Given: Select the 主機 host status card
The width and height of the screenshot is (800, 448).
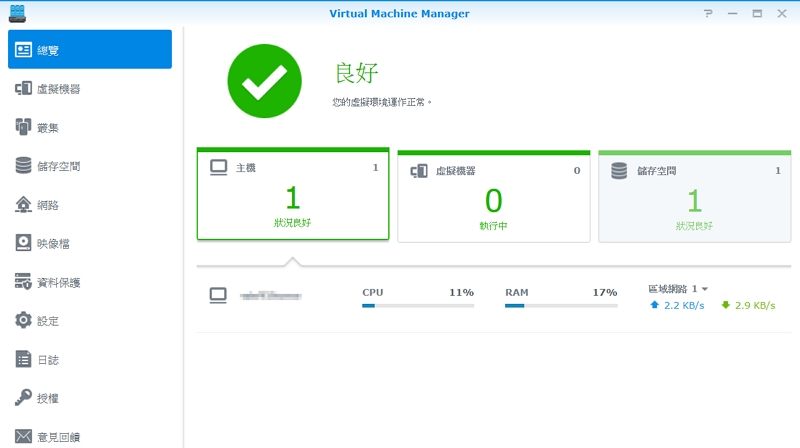Looking at the screenshot, I should 292,196.
